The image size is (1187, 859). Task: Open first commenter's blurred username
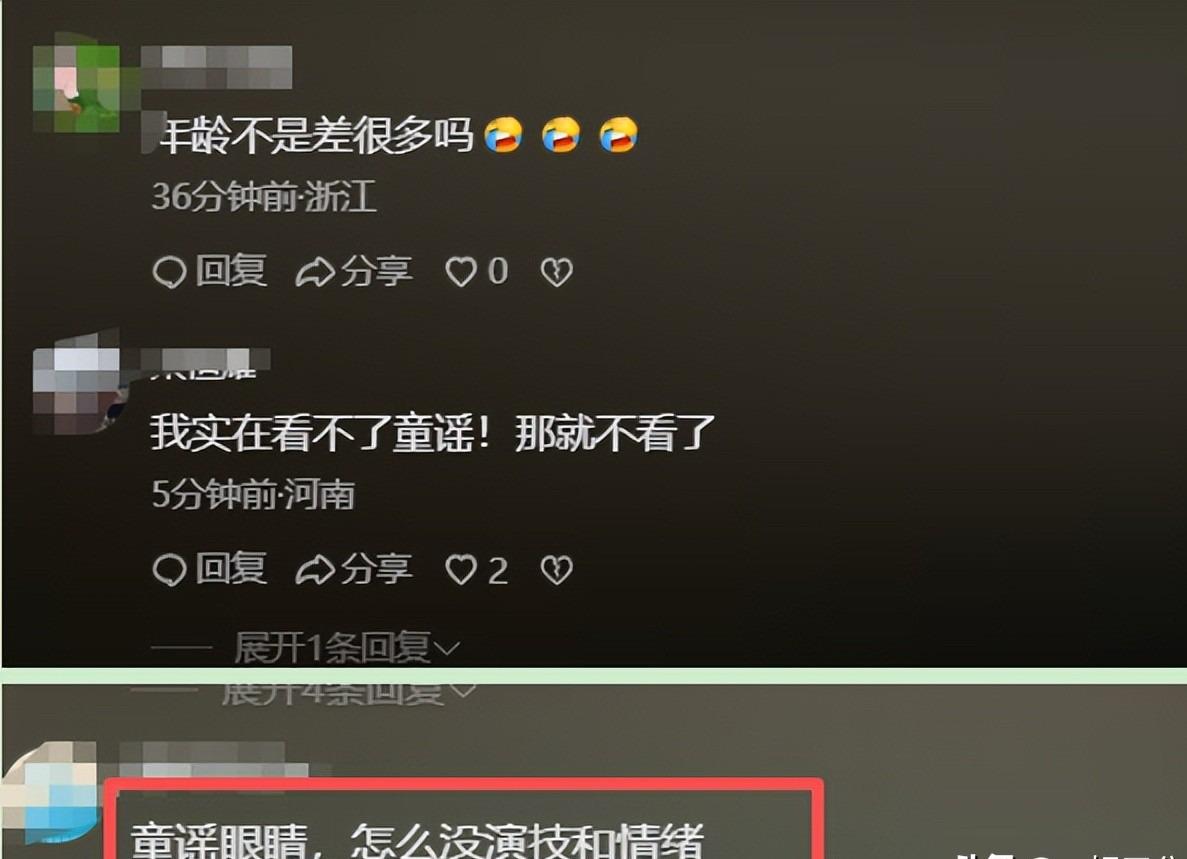pos(217,67)
